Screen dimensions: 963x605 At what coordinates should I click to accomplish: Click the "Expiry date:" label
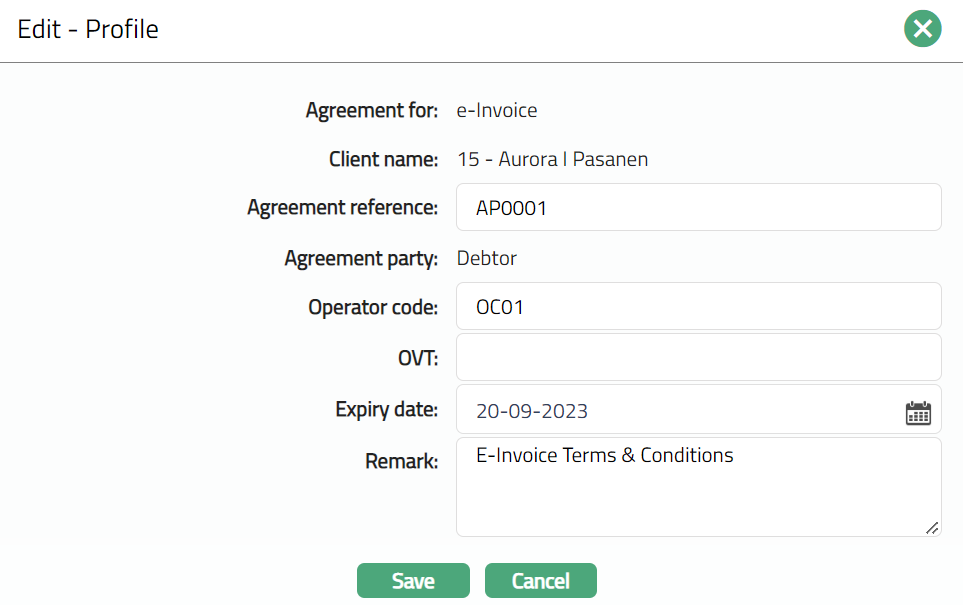[x=386, y=409]
